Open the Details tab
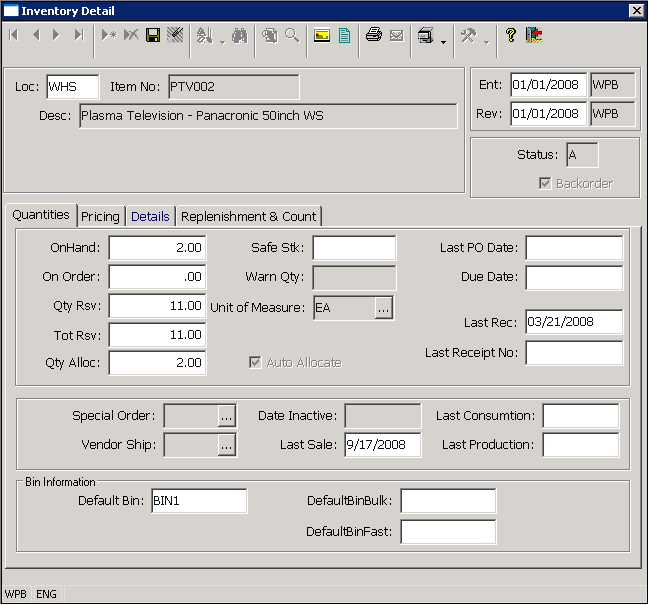Screen dimensions: 649x605 pyautogui.click(x=150, y=216)
